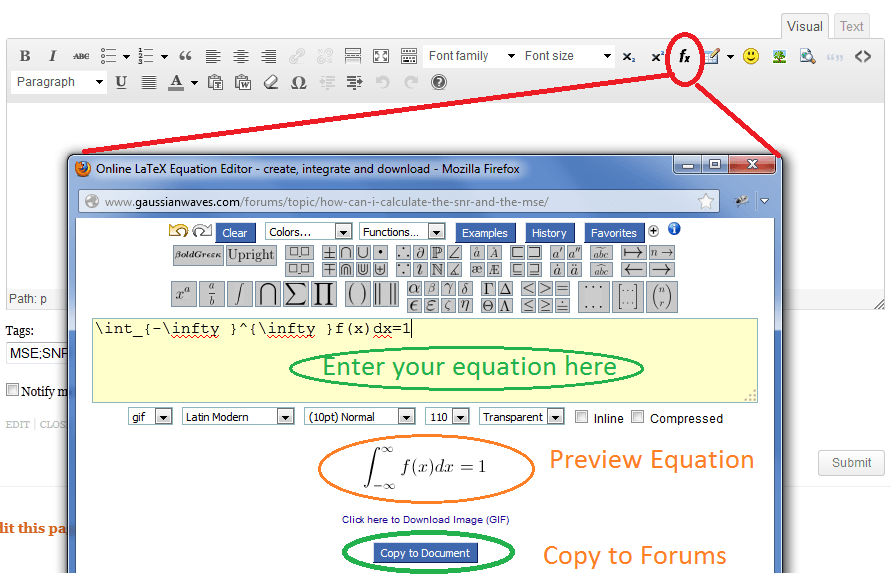The width and height of the screenshot is (891, 578).
Task: Align text right
Action: (268, 56)
